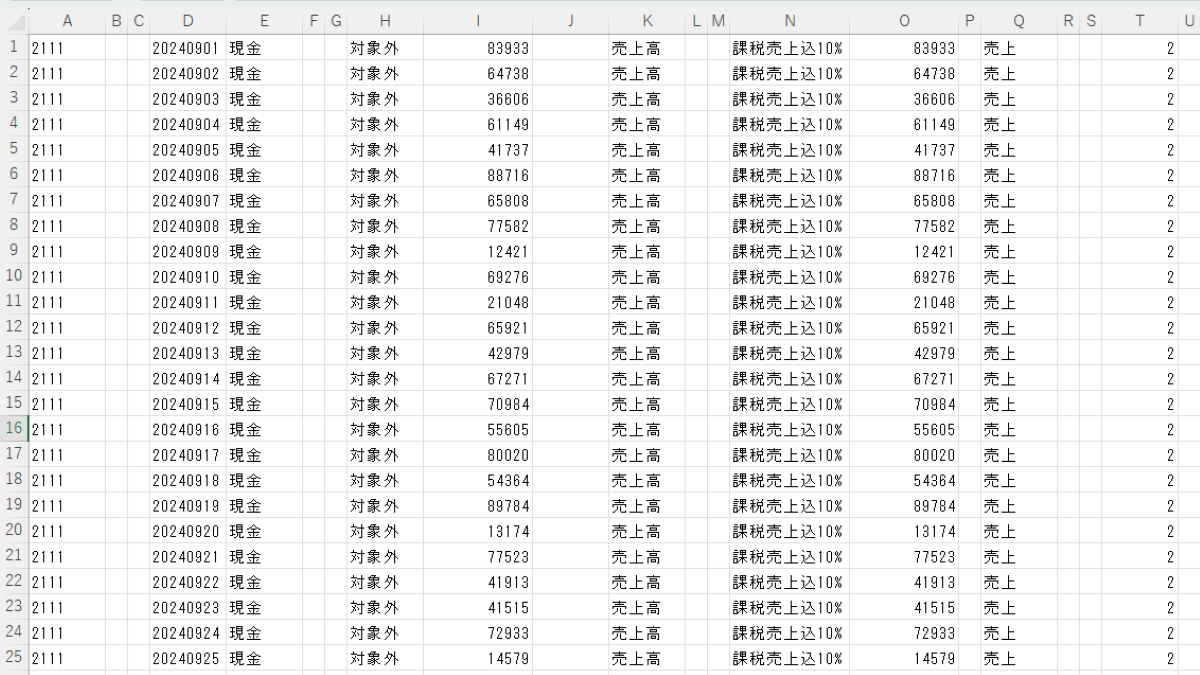Click 現金 cell in row 24
This screenshot has width=1200, height=675.
pos(264,633)
